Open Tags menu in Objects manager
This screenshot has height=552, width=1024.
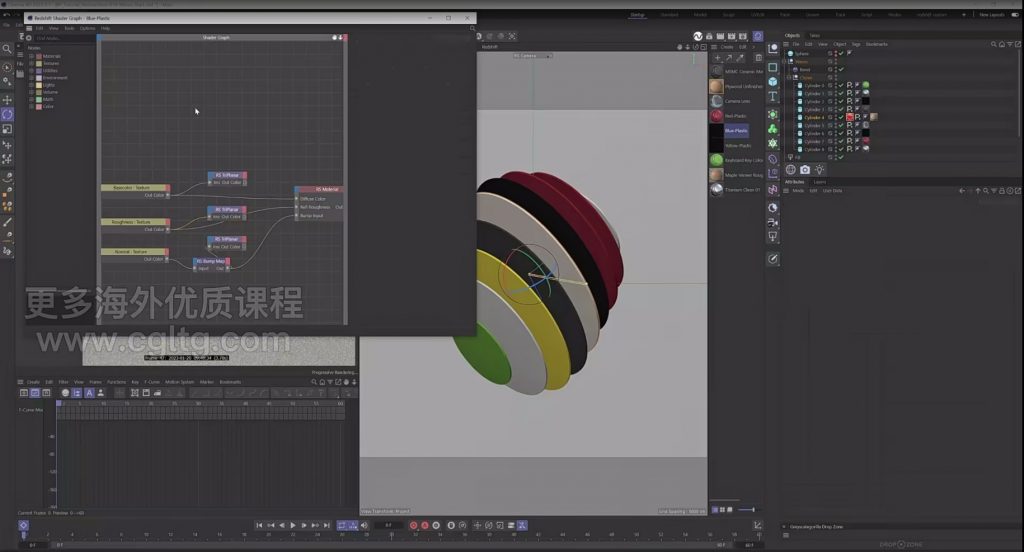pos(856,44)
